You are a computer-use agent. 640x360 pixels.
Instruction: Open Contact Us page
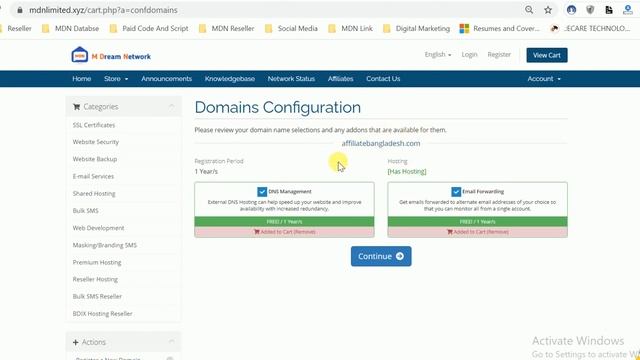point(383,79)
